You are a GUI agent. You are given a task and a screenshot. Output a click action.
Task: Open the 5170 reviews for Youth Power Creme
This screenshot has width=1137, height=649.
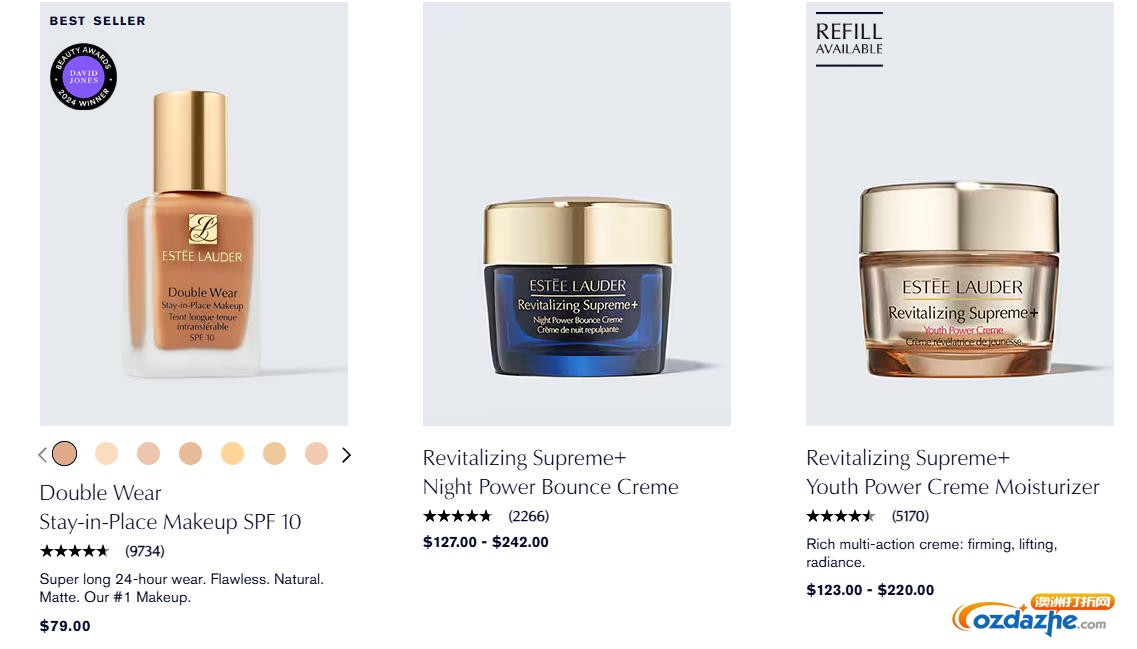click(910, 516)
